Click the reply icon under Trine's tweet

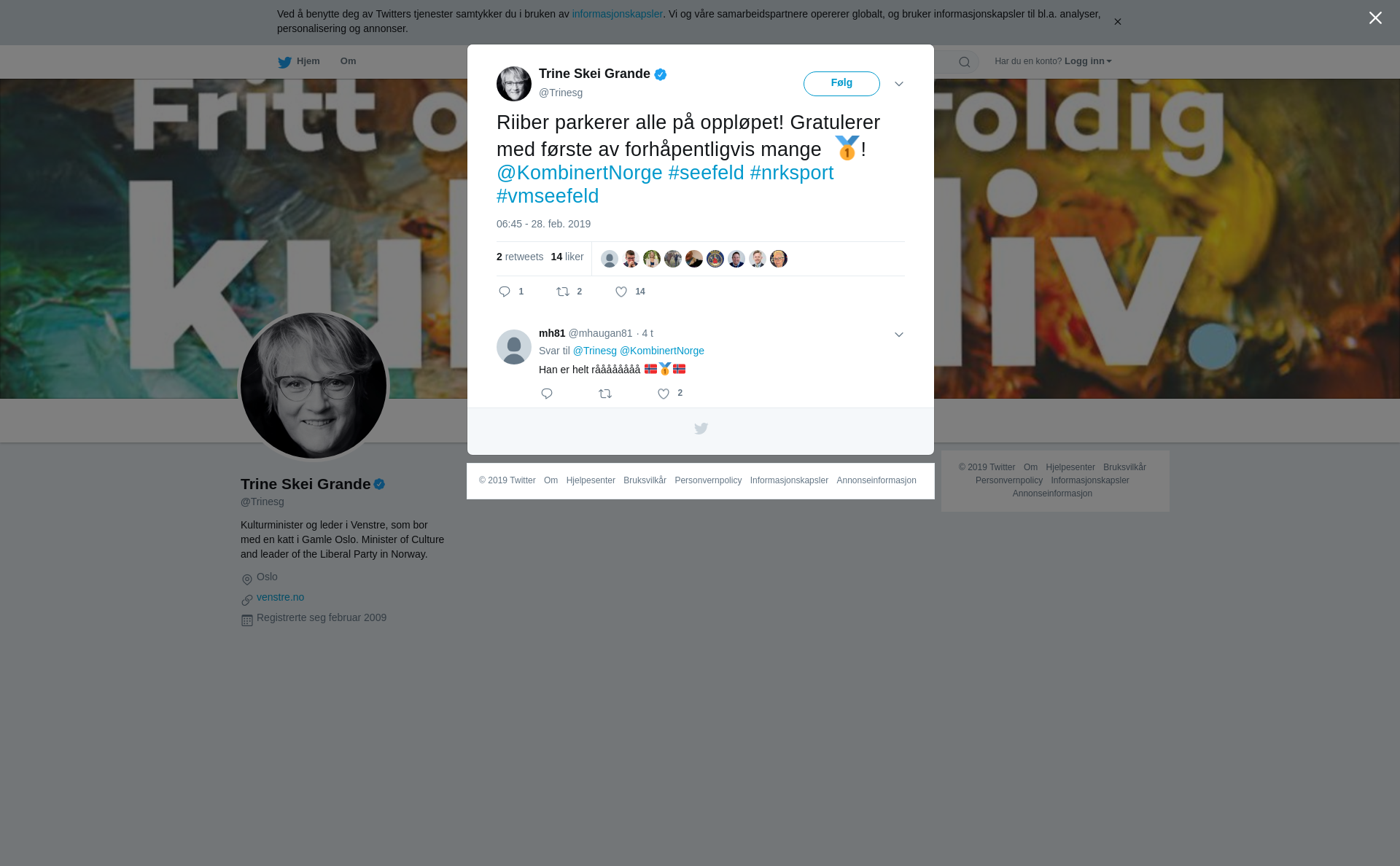pos(505,292)
